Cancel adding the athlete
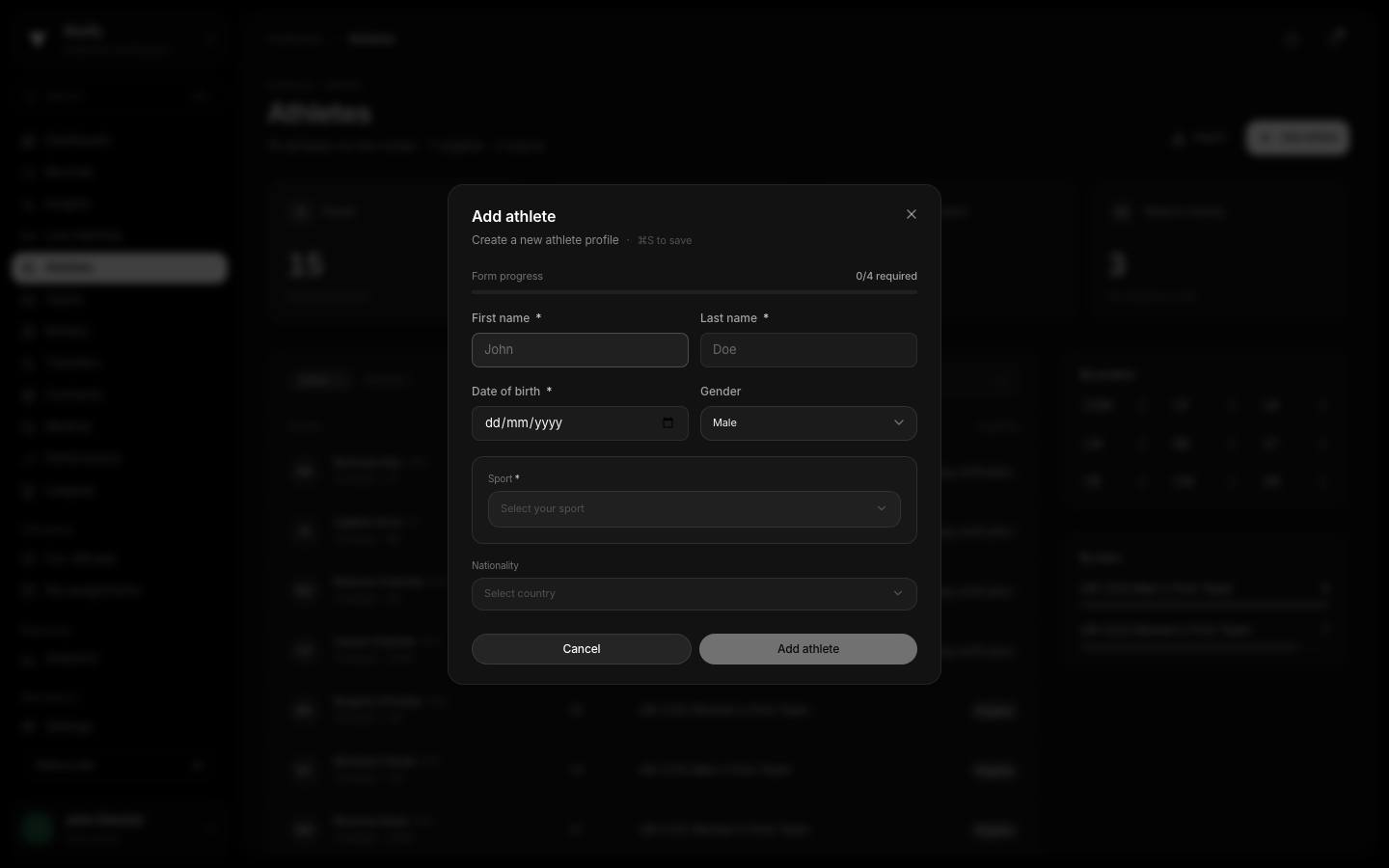 coord(582,649)
